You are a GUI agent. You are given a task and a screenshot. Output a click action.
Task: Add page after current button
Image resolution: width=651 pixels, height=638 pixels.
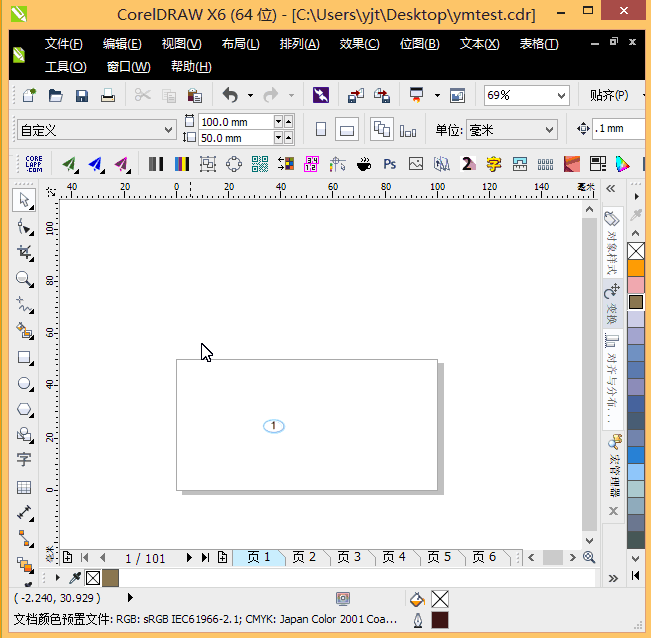[x=223, y=557]
